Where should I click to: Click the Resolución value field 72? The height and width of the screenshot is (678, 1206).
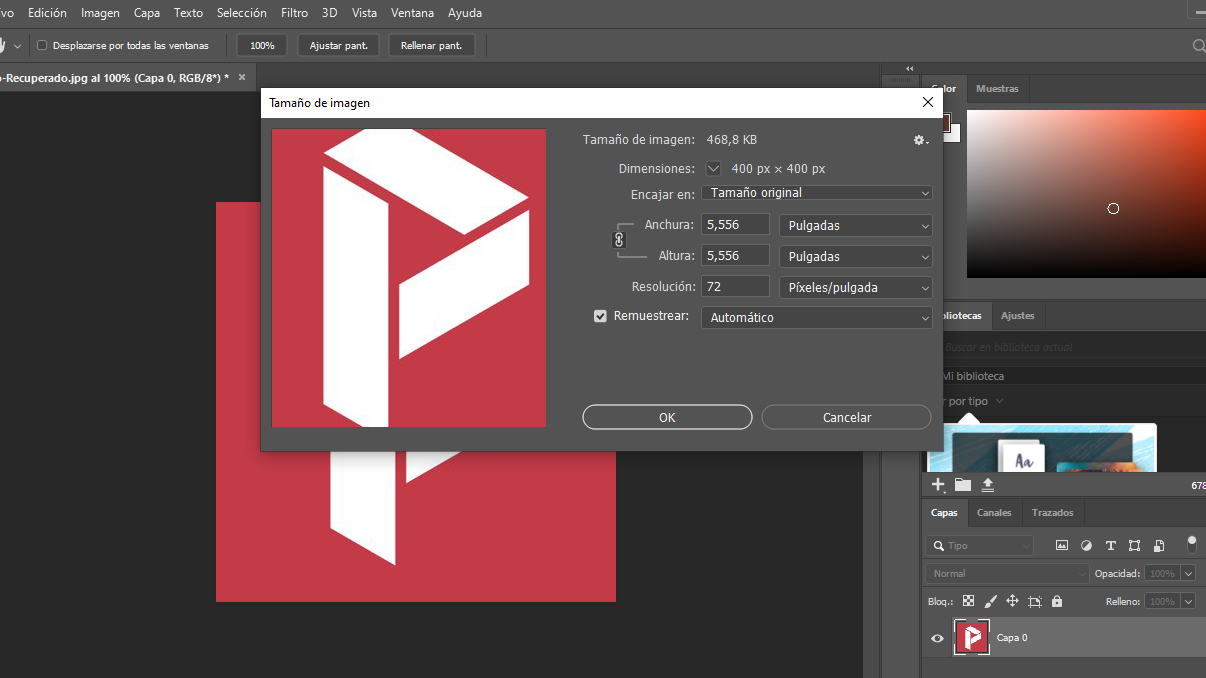(x=736, y=287)
